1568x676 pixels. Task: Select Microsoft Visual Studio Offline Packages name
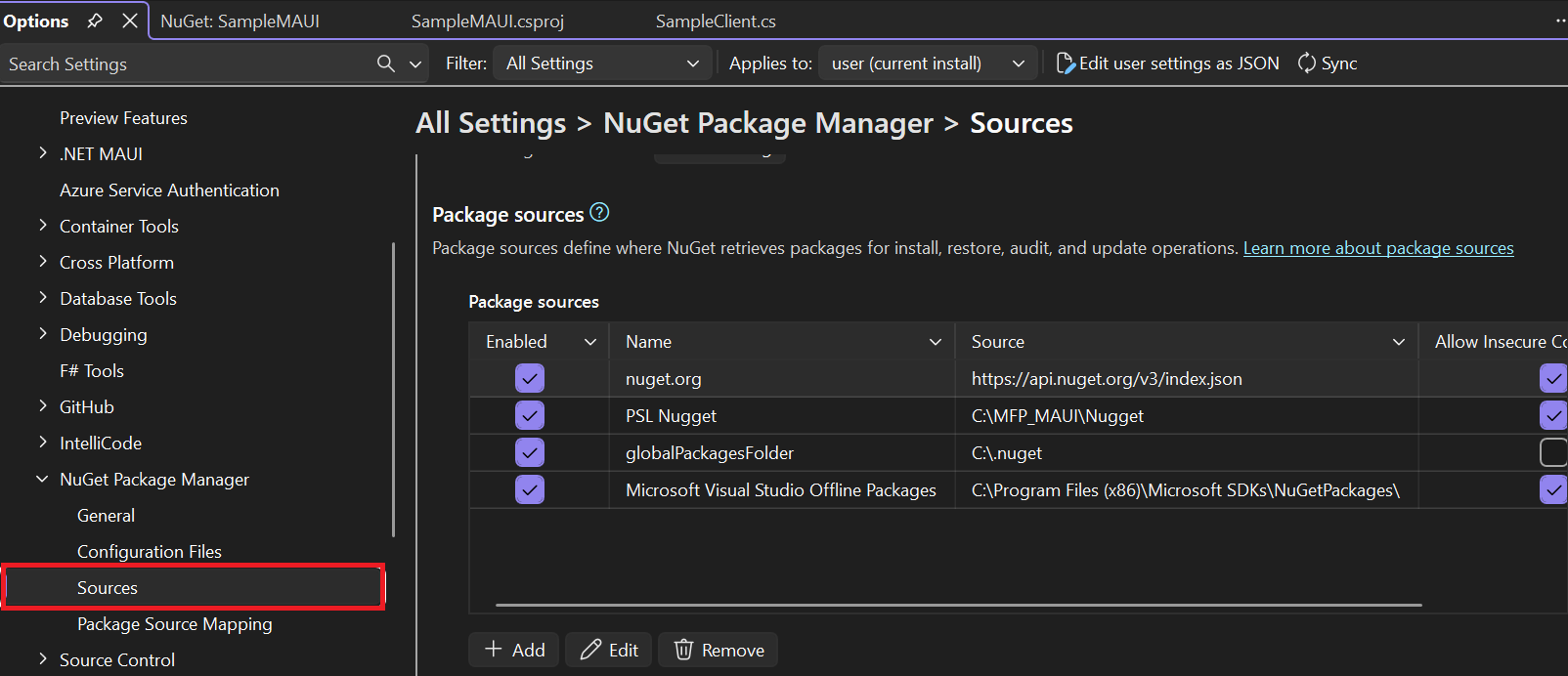pos(782,489)
